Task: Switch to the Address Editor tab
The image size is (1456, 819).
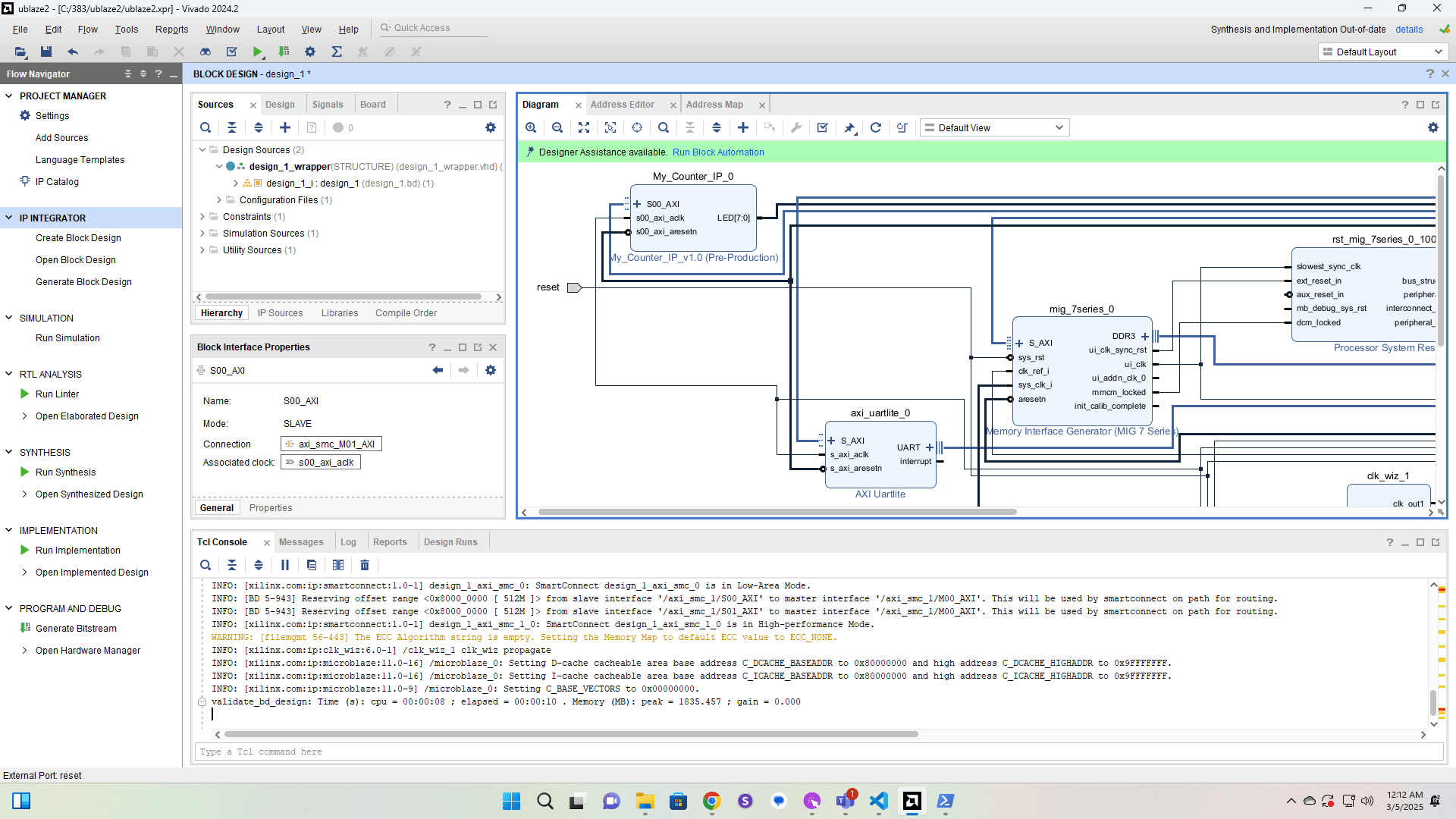Action: (622, 105)
